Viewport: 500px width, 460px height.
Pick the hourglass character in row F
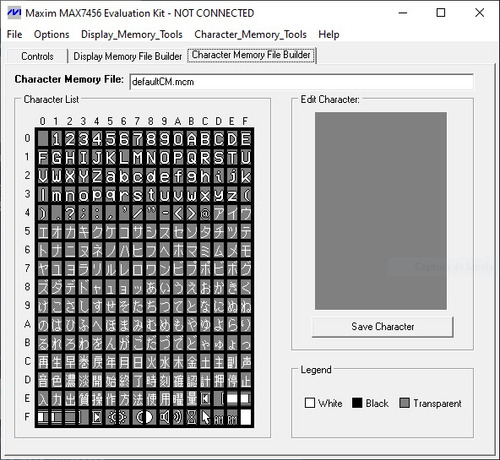pyautogui.click(x=192, y=417)
